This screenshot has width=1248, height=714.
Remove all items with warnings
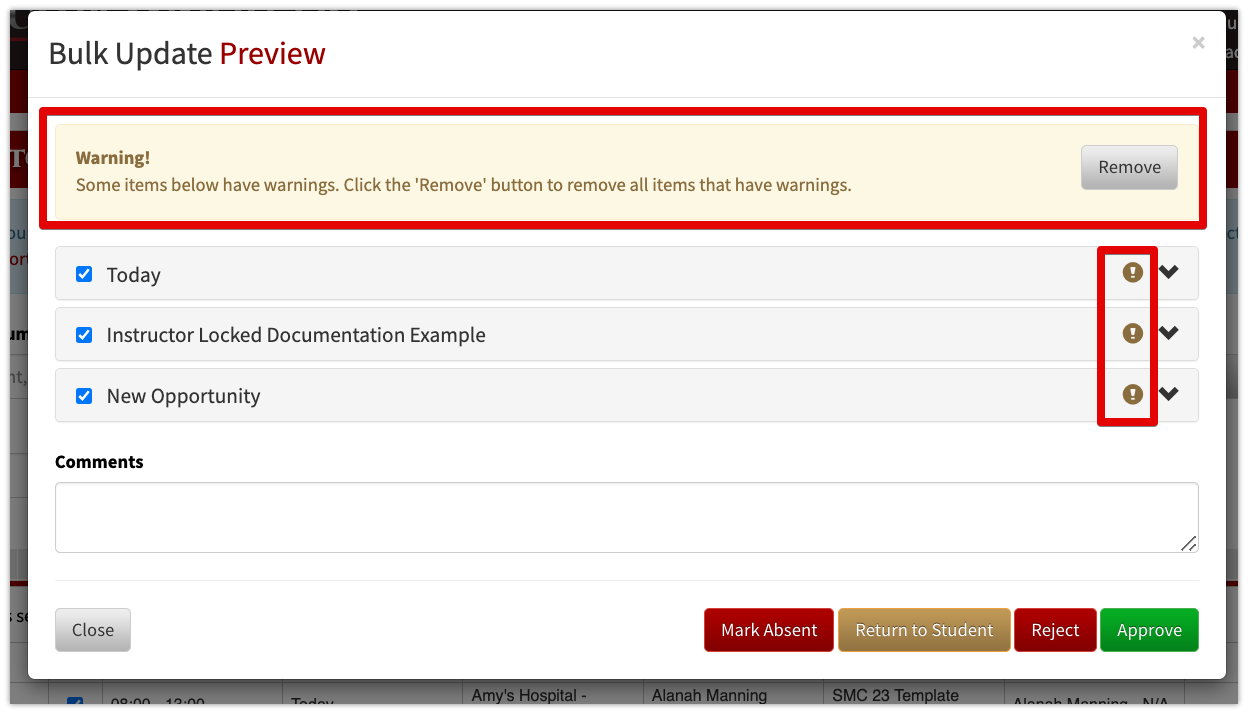(x=1129, y=167)
